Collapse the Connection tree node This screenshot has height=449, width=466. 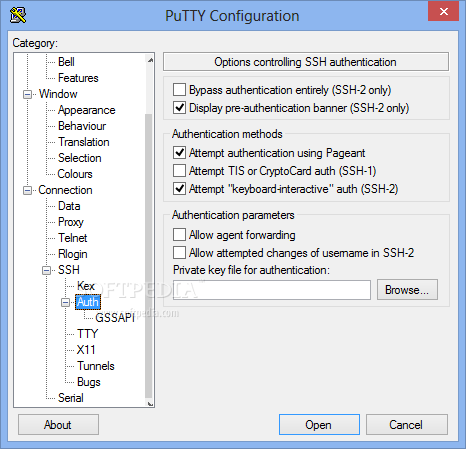pos(28,190)
